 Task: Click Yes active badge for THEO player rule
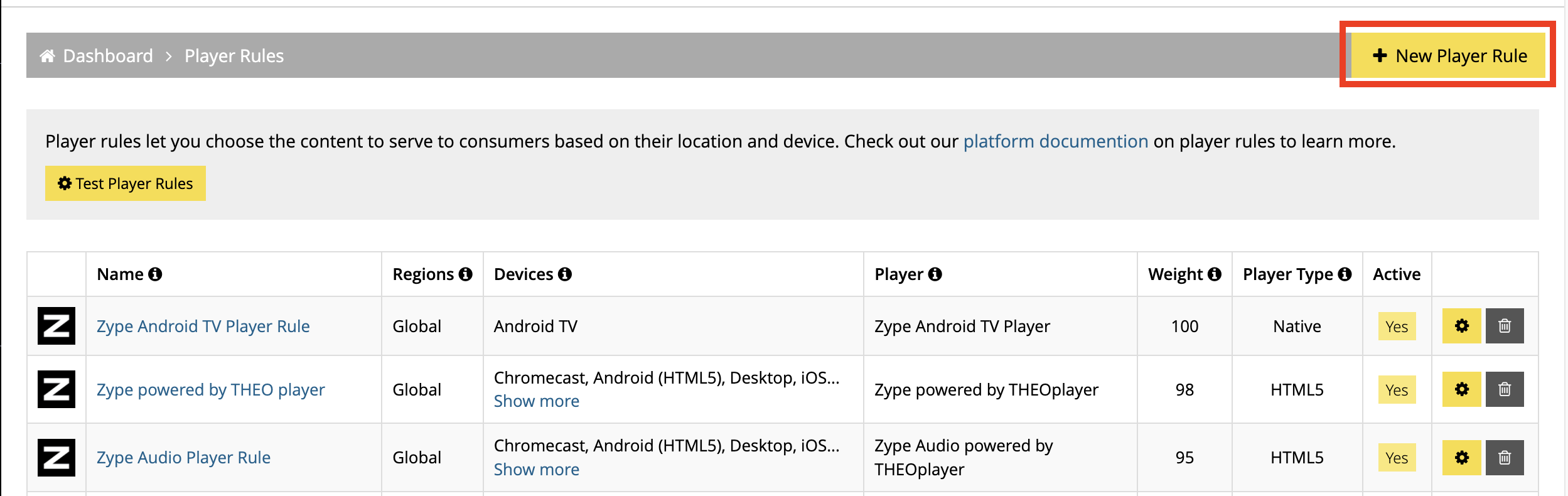[1397, 390]
